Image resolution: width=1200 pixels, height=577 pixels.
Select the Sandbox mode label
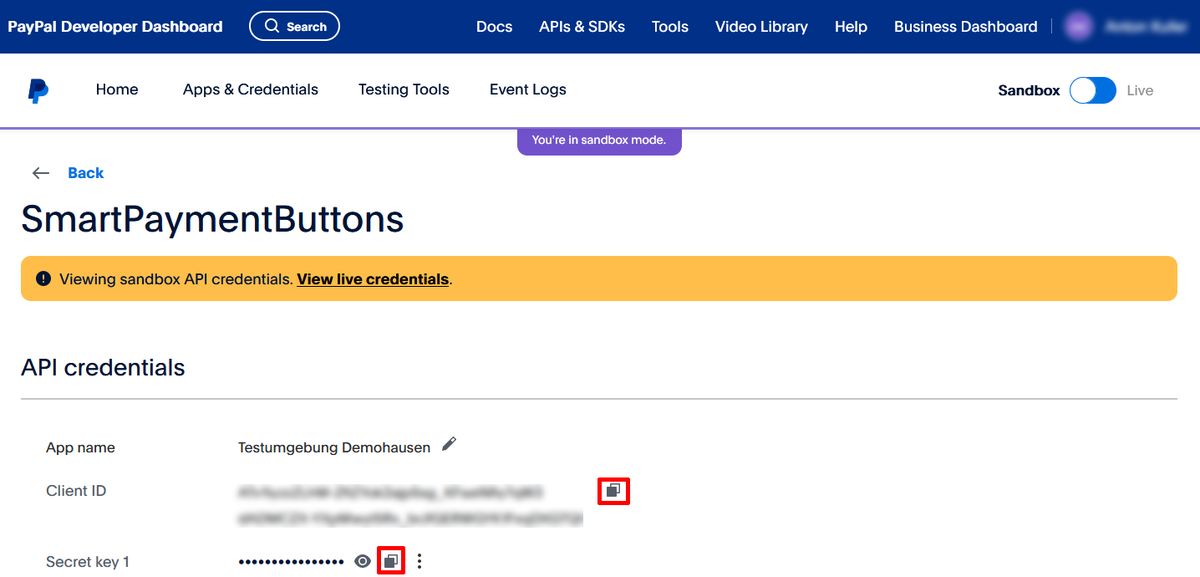(x=1029, y=90)
